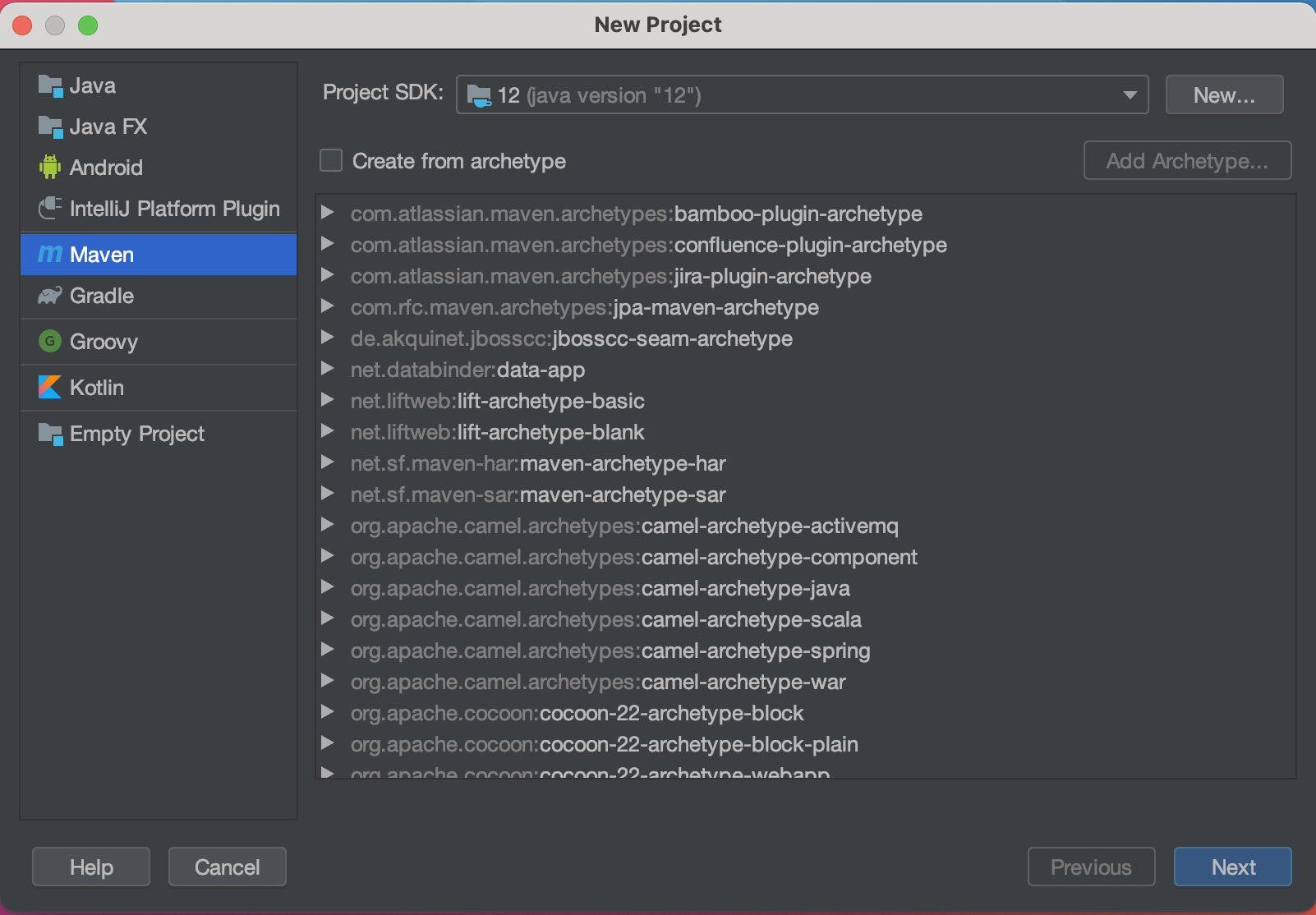Expand camel-archetype-spring disclosure triangle
The height and width of the screenshot is (915, 1316).
329,651
